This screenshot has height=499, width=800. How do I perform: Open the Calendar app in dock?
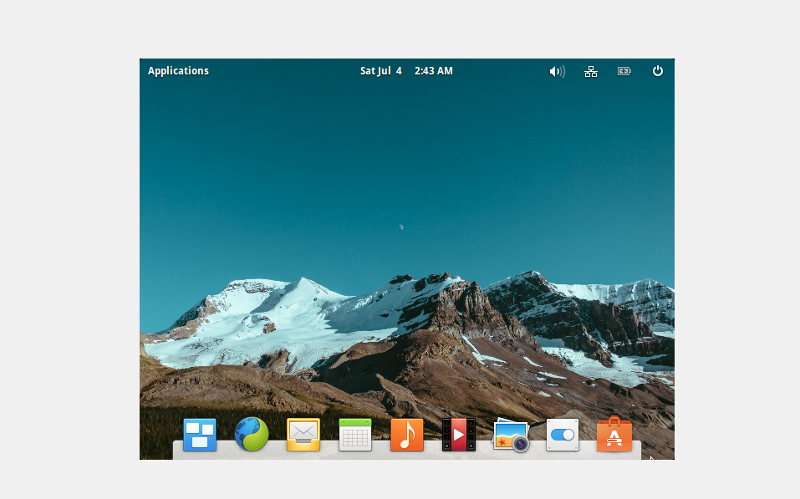point(355,435)
